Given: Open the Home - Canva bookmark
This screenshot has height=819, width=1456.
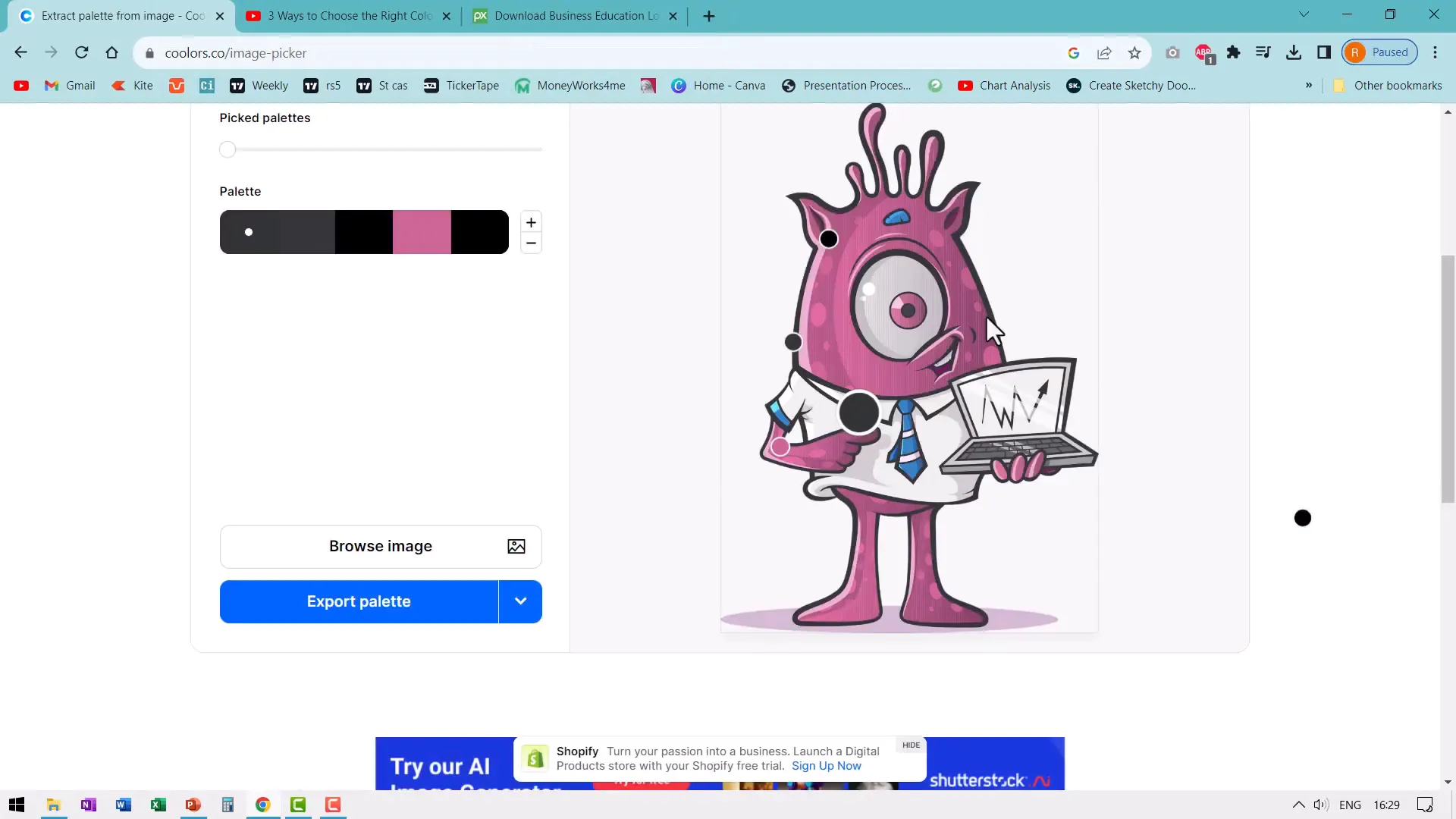Looking at the screenshot, I should click(718, 86).
